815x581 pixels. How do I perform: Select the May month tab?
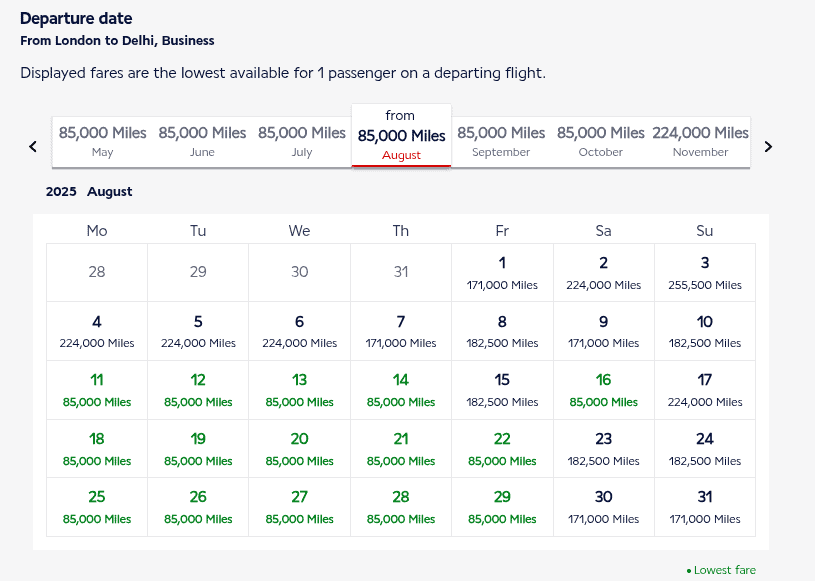(102, 141)
